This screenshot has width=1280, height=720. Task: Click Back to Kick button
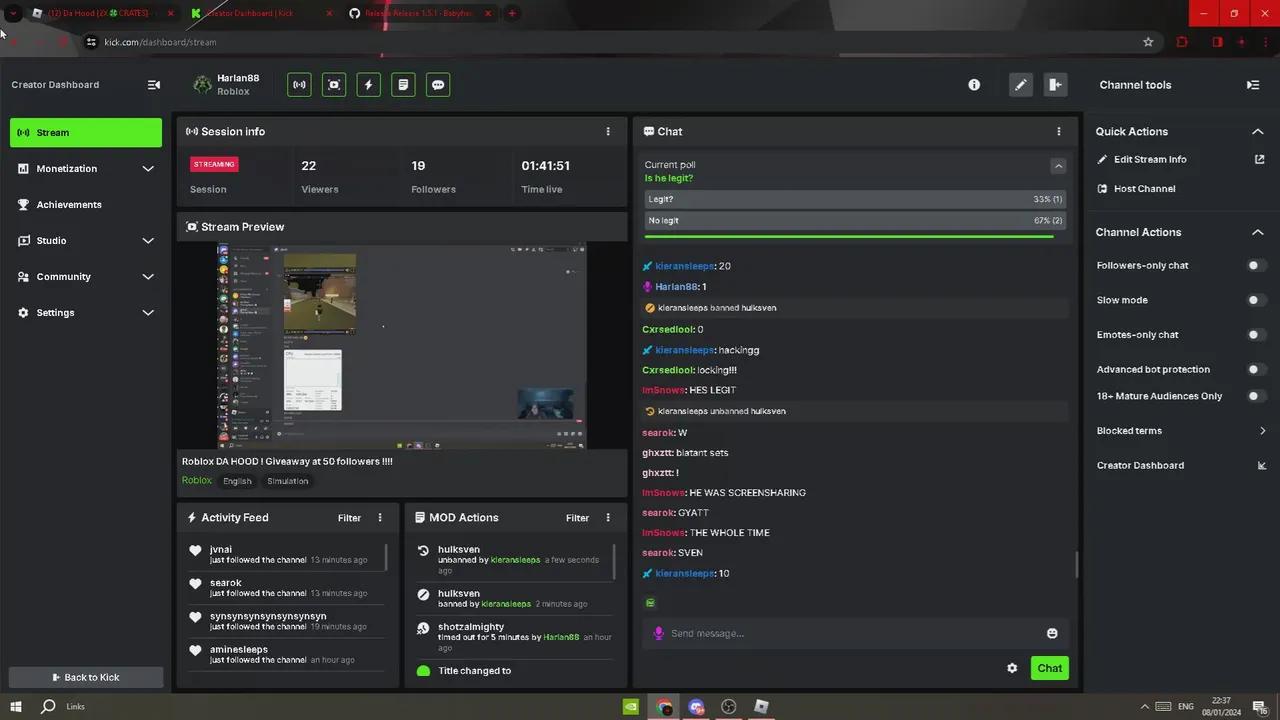(86, 677)
